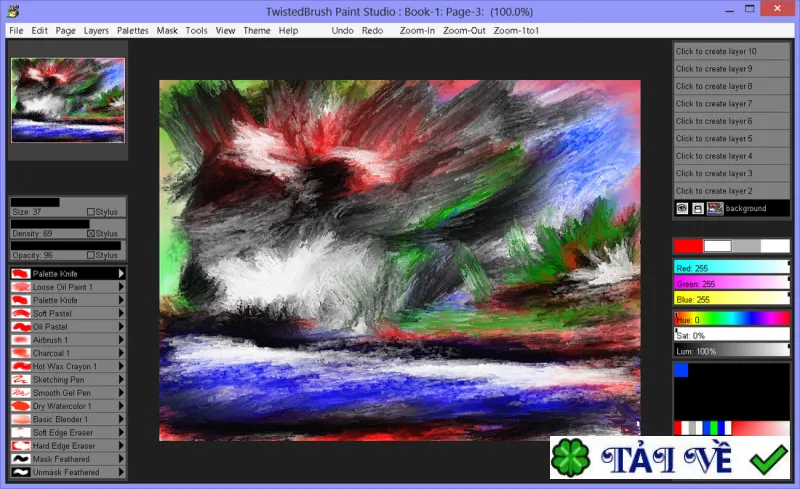Open the Hard Edge Eraser arrow

click(121, 446)
